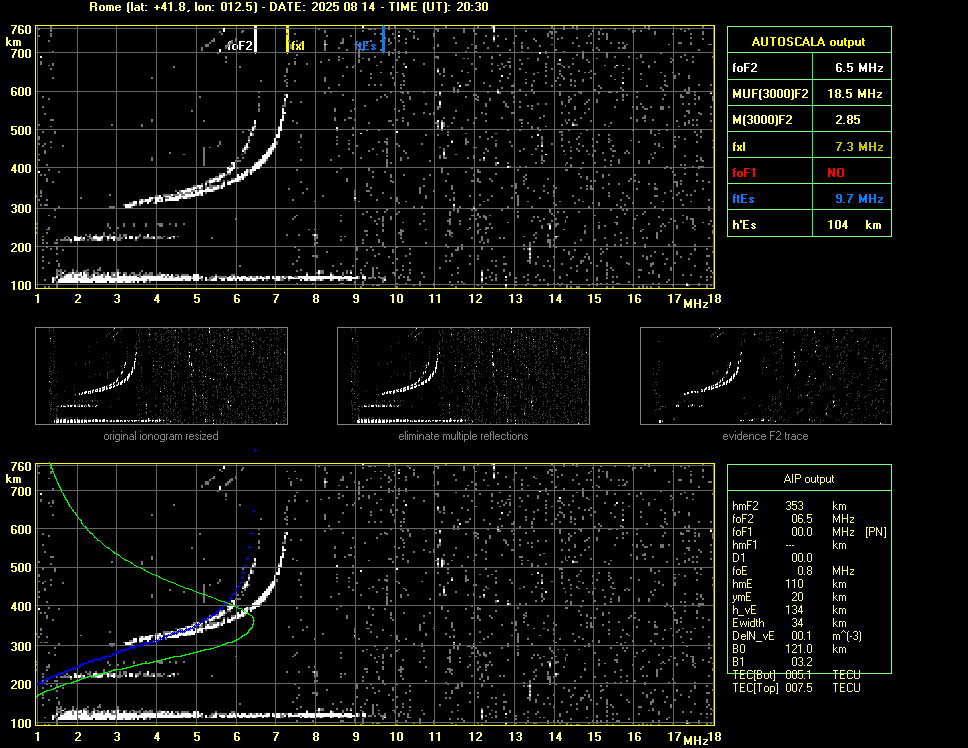
Task: Click the top ionogram 18 MHz axis label
Action: click(x=714, y=299)
